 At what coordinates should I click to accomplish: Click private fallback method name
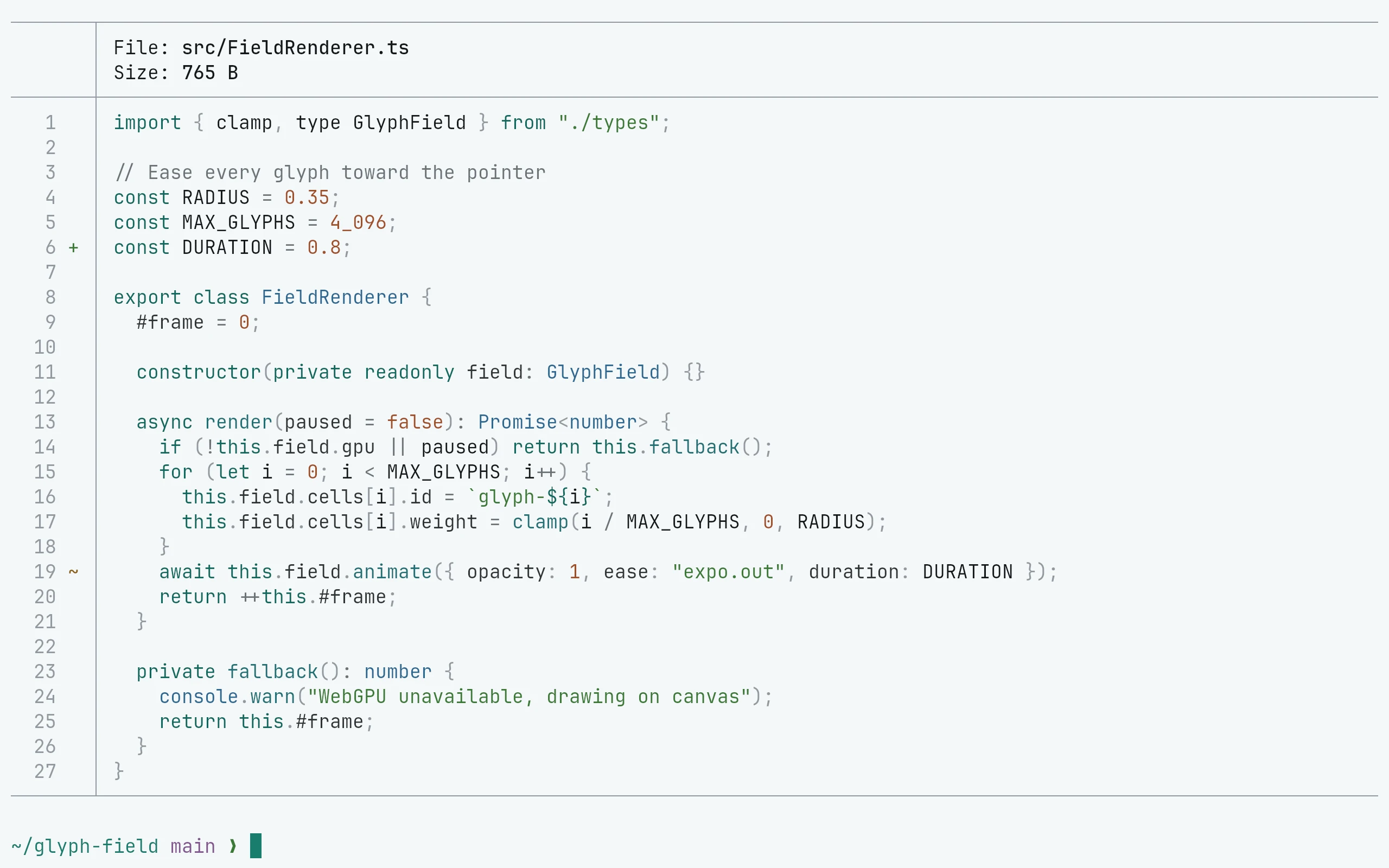click(272, 672)
